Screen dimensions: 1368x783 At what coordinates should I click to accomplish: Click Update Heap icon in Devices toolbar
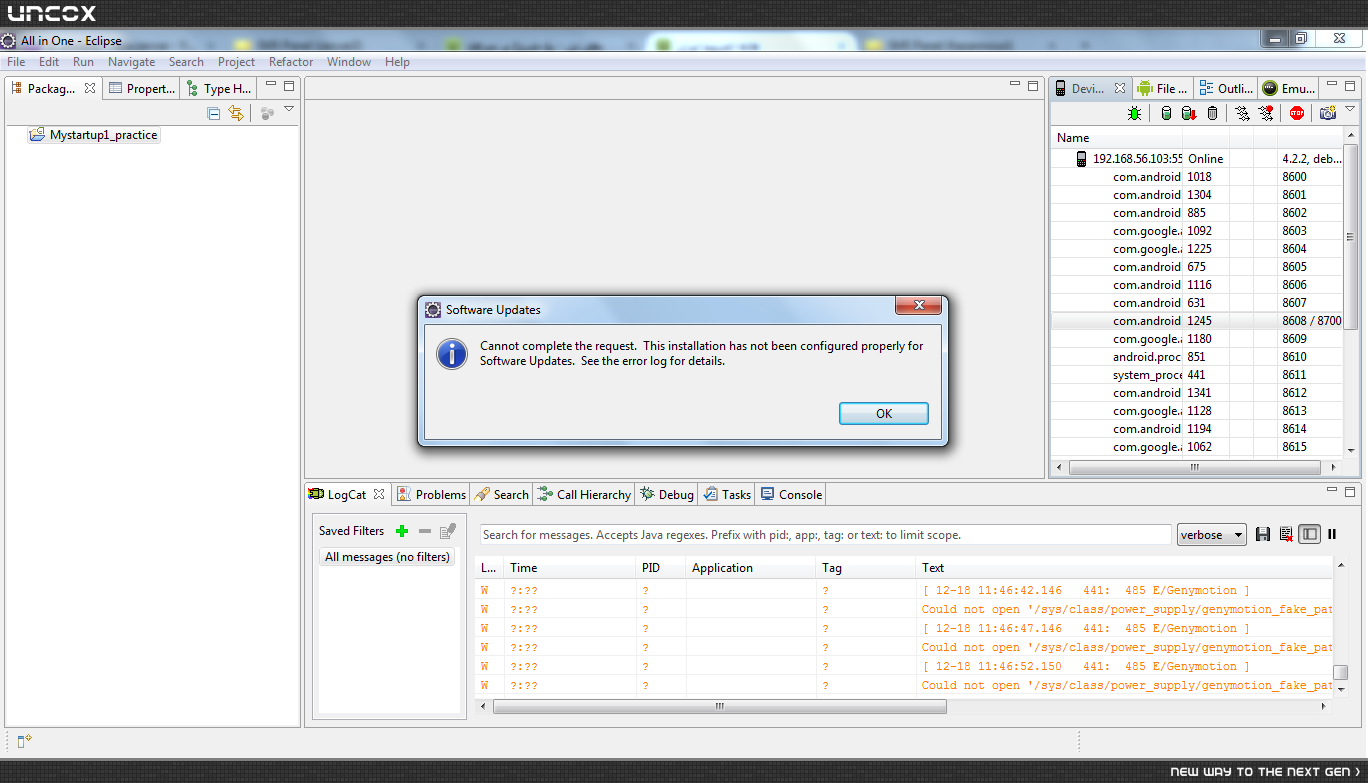pos(1166,113)
